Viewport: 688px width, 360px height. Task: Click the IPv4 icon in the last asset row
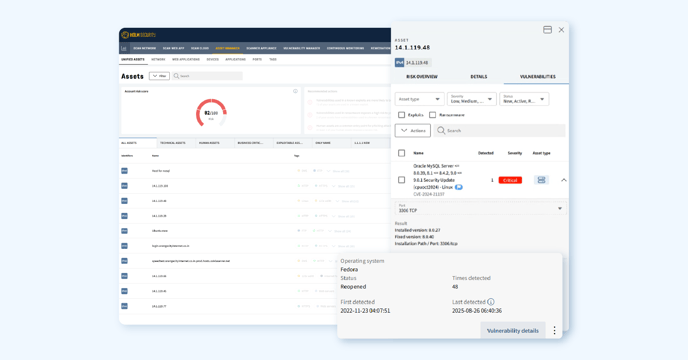[125, 306]
